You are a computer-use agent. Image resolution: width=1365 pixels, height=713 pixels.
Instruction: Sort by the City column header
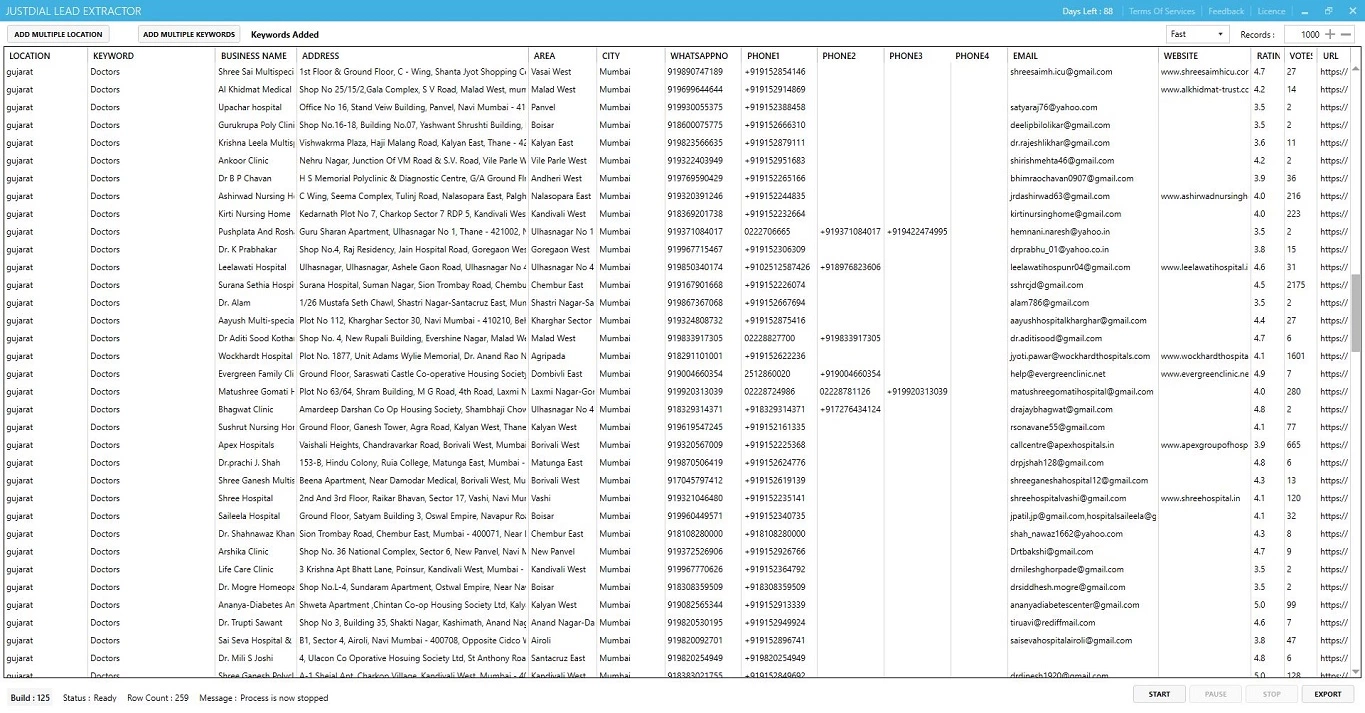(611, 56)
